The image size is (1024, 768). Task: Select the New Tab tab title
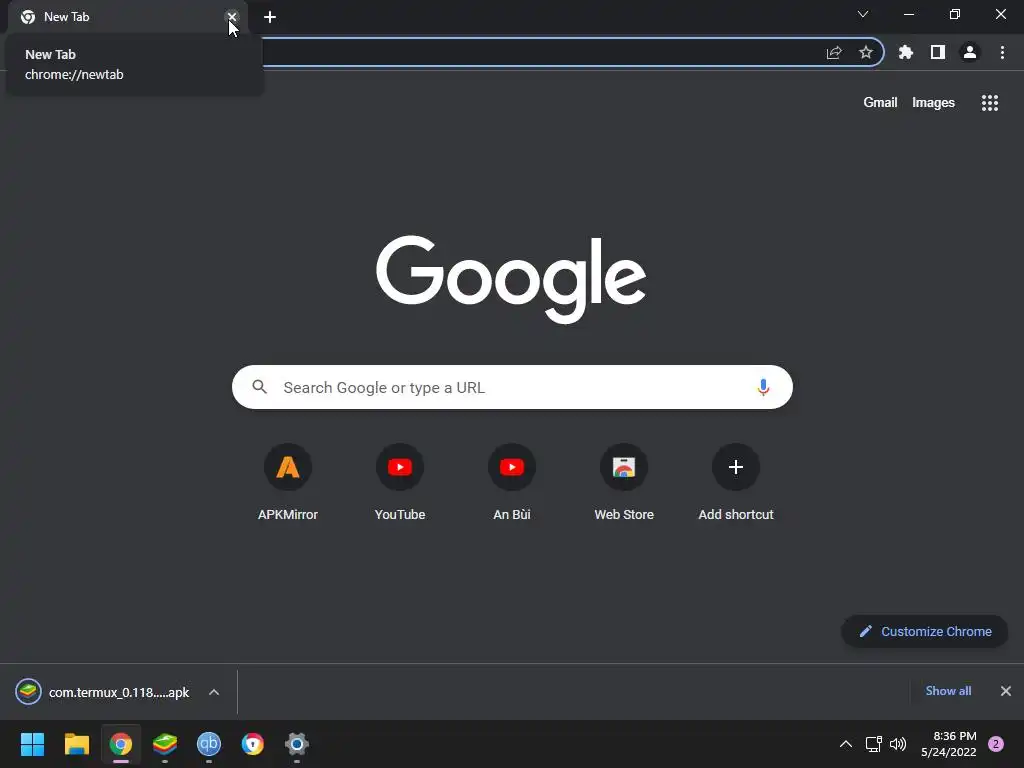66,17
